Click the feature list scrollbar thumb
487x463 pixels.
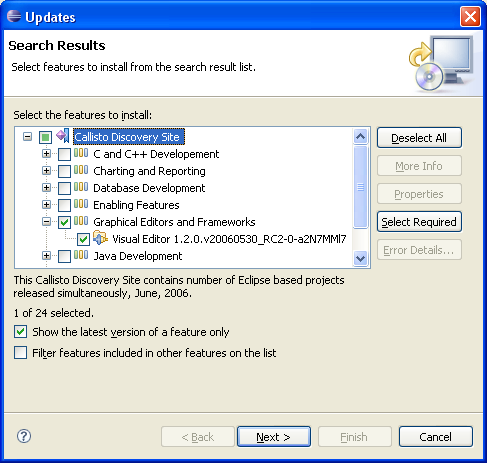click(360, 187)
